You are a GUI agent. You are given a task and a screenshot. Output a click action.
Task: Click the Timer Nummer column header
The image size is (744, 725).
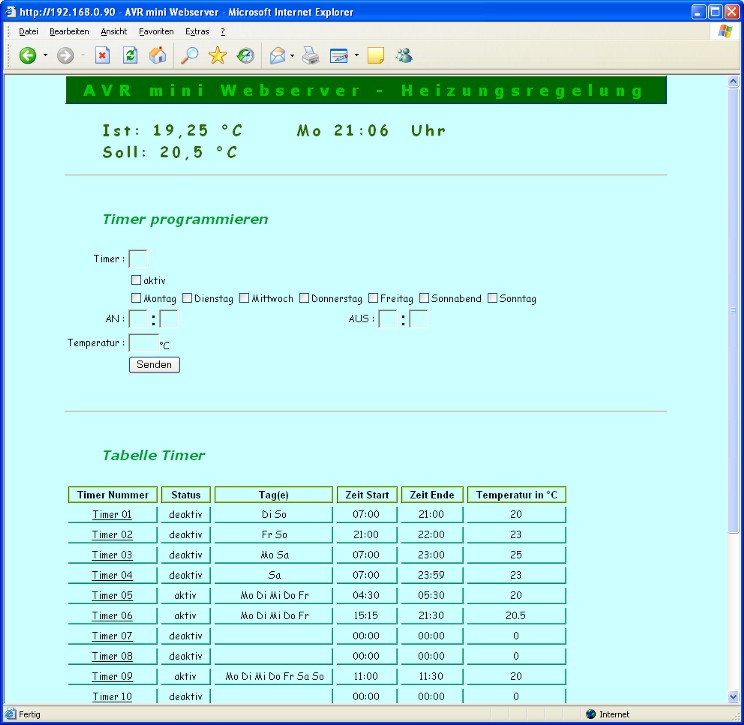coord(112,494)
